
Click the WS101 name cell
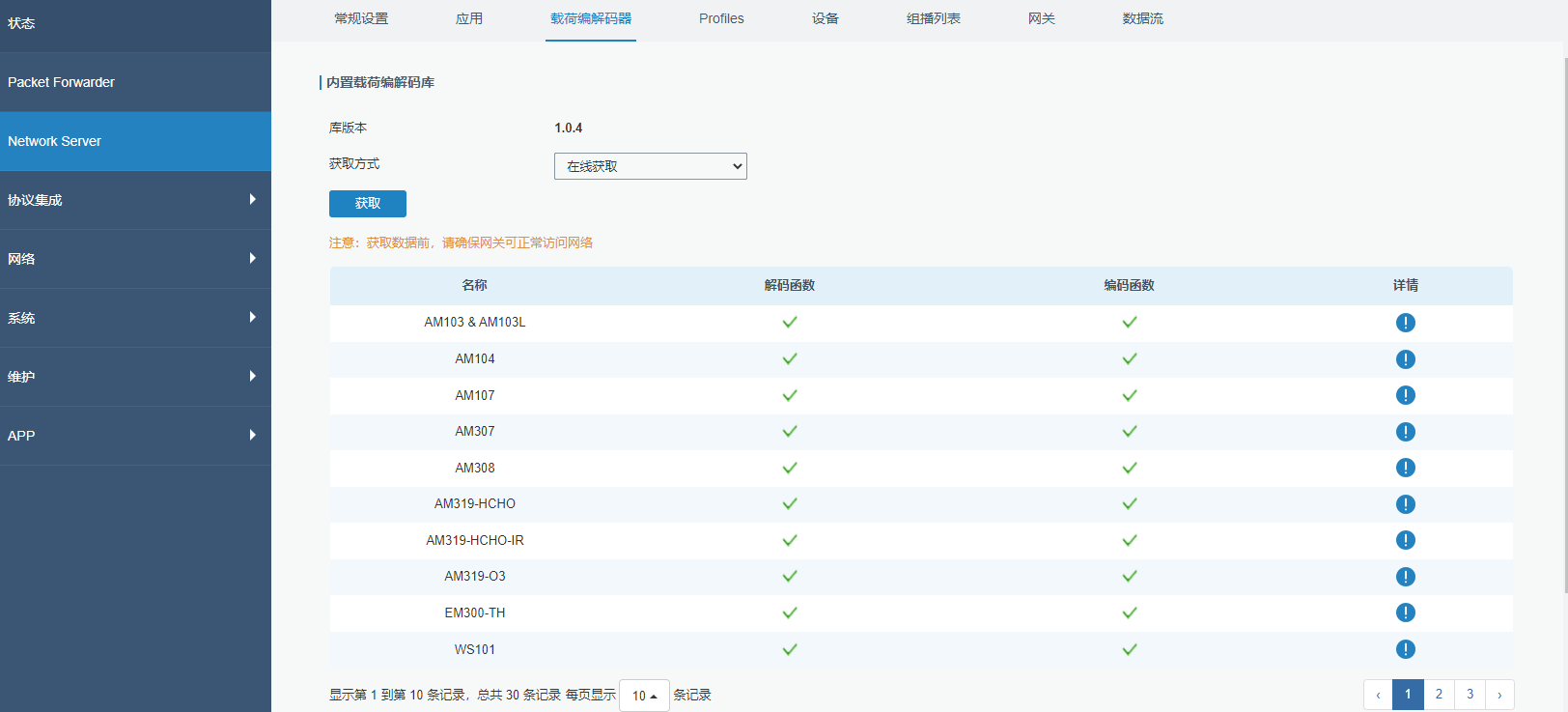tap(475, 649)
